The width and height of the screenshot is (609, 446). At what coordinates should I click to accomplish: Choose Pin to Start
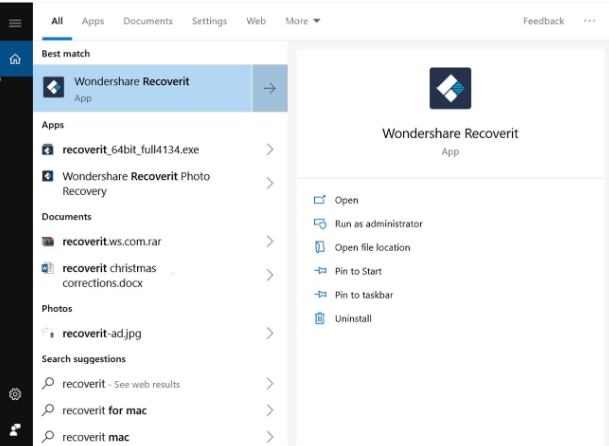[358, 271]
